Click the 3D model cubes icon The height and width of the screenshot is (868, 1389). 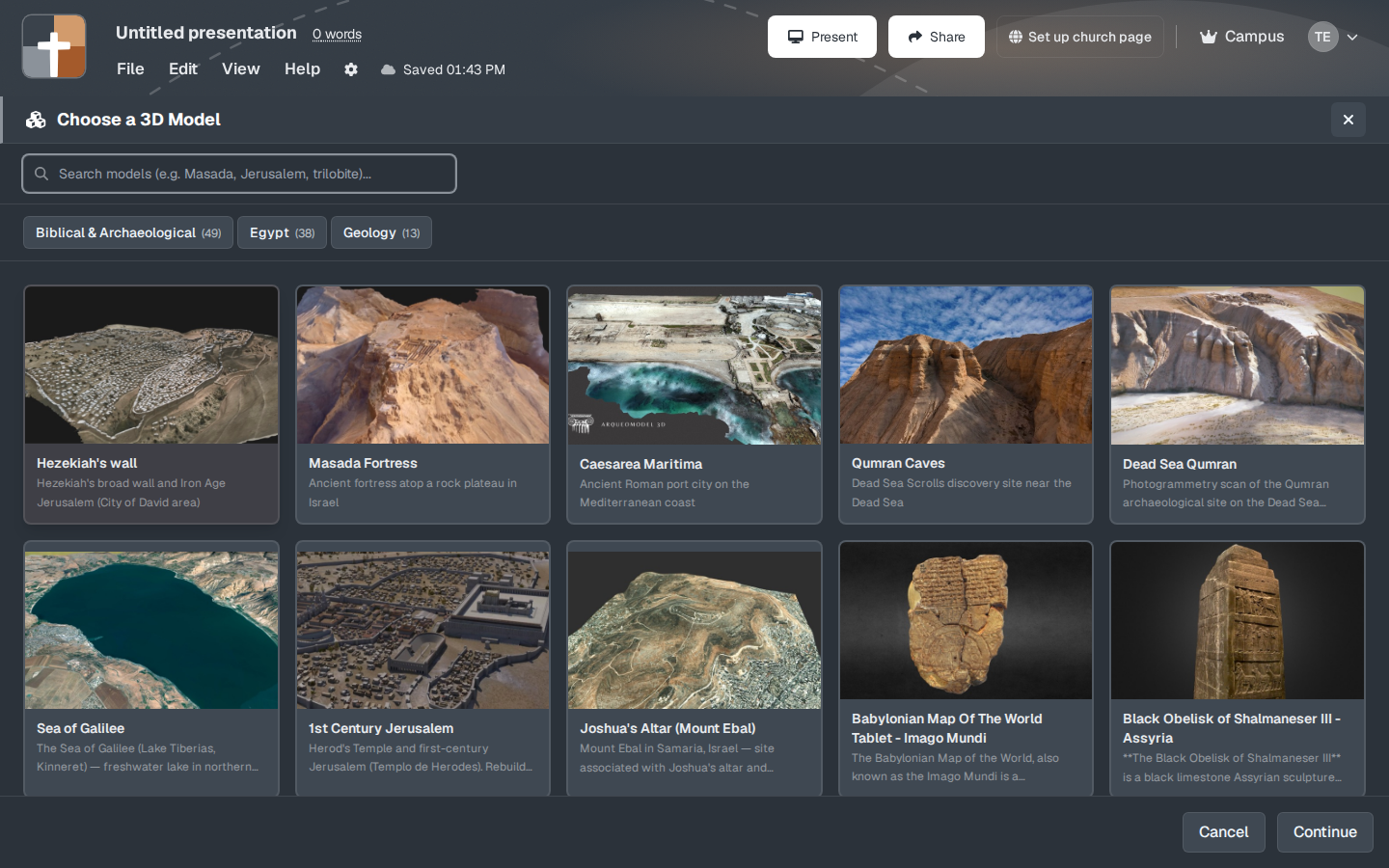coord(36,120)
